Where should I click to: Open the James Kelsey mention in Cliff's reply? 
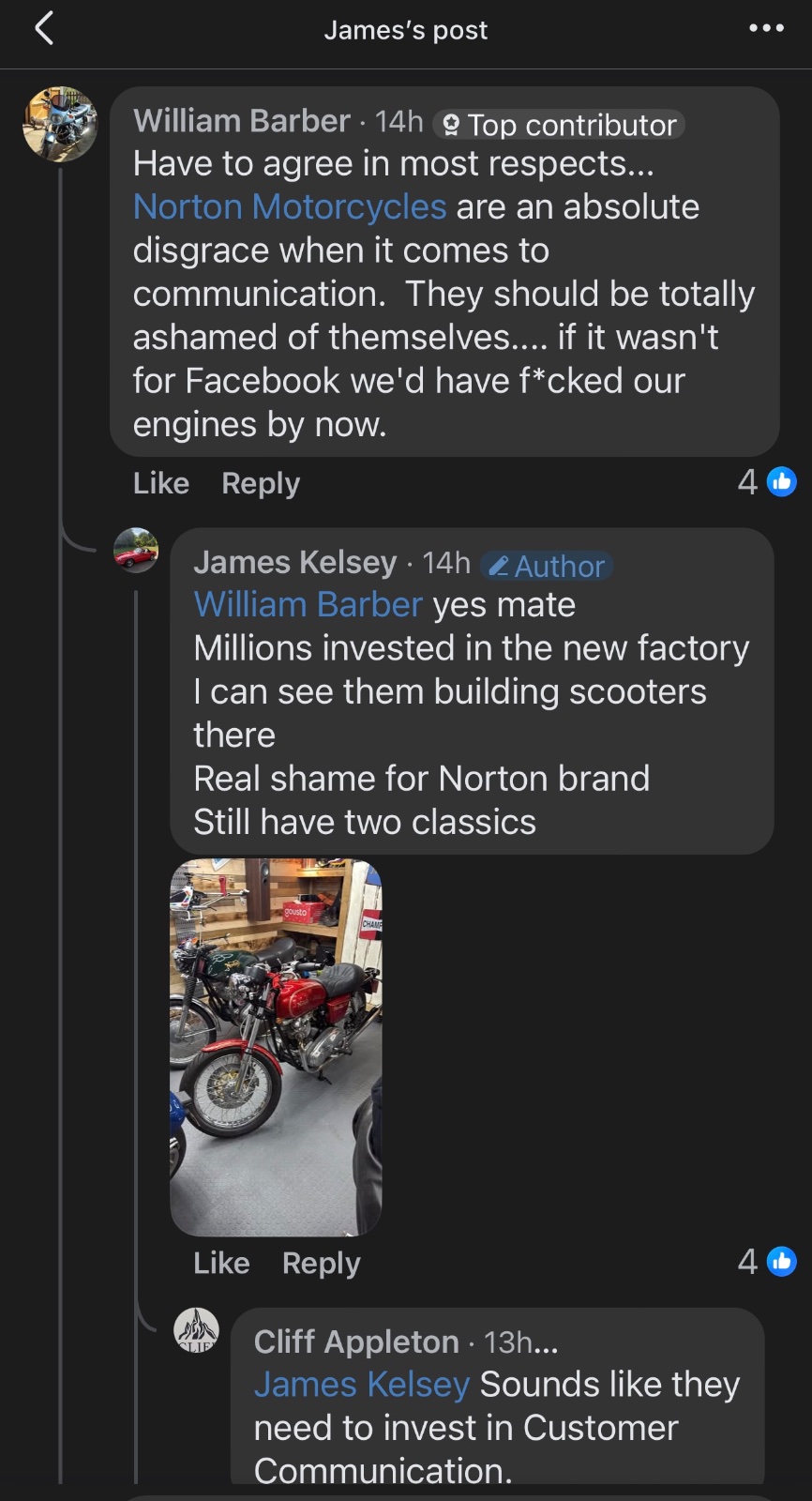(x=362, y=1385)
